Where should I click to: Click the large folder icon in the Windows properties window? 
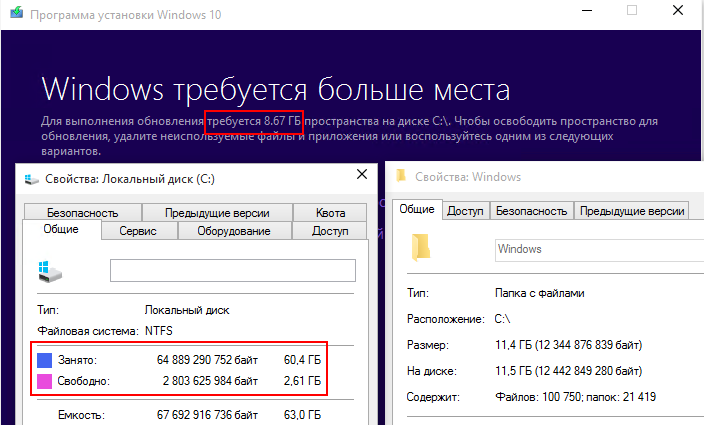tap(421, 247)
